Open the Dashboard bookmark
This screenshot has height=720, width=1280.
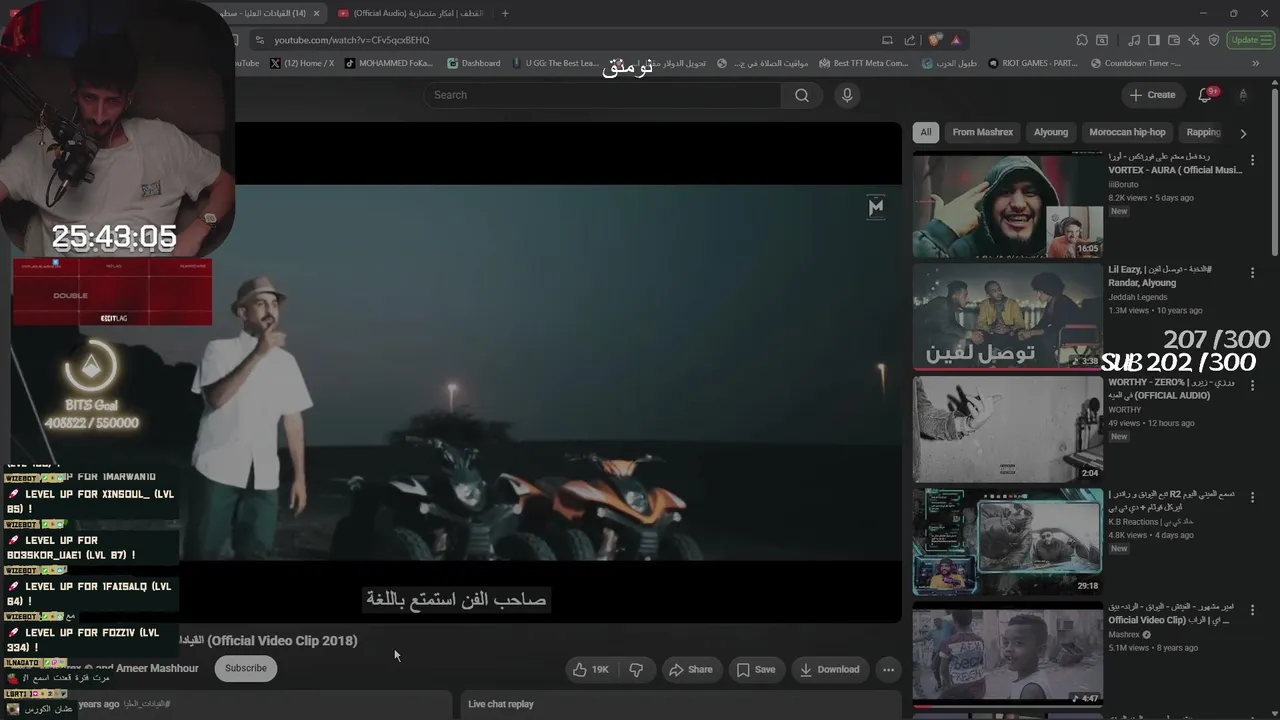tap(474, 63)
